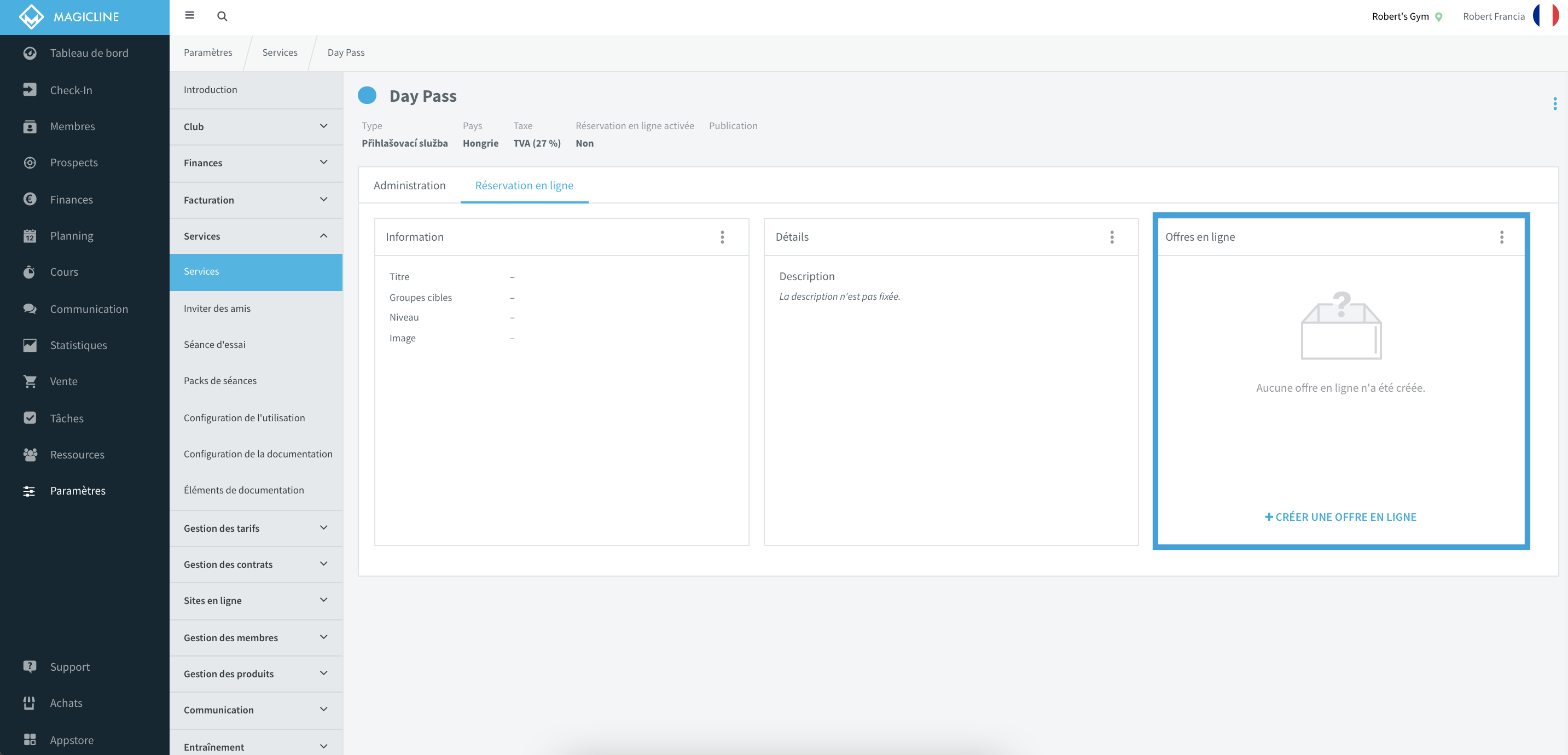Open Offres en ligne three-dot menu
This screenshot has height=755, width=1568.
click(1501, 237)
